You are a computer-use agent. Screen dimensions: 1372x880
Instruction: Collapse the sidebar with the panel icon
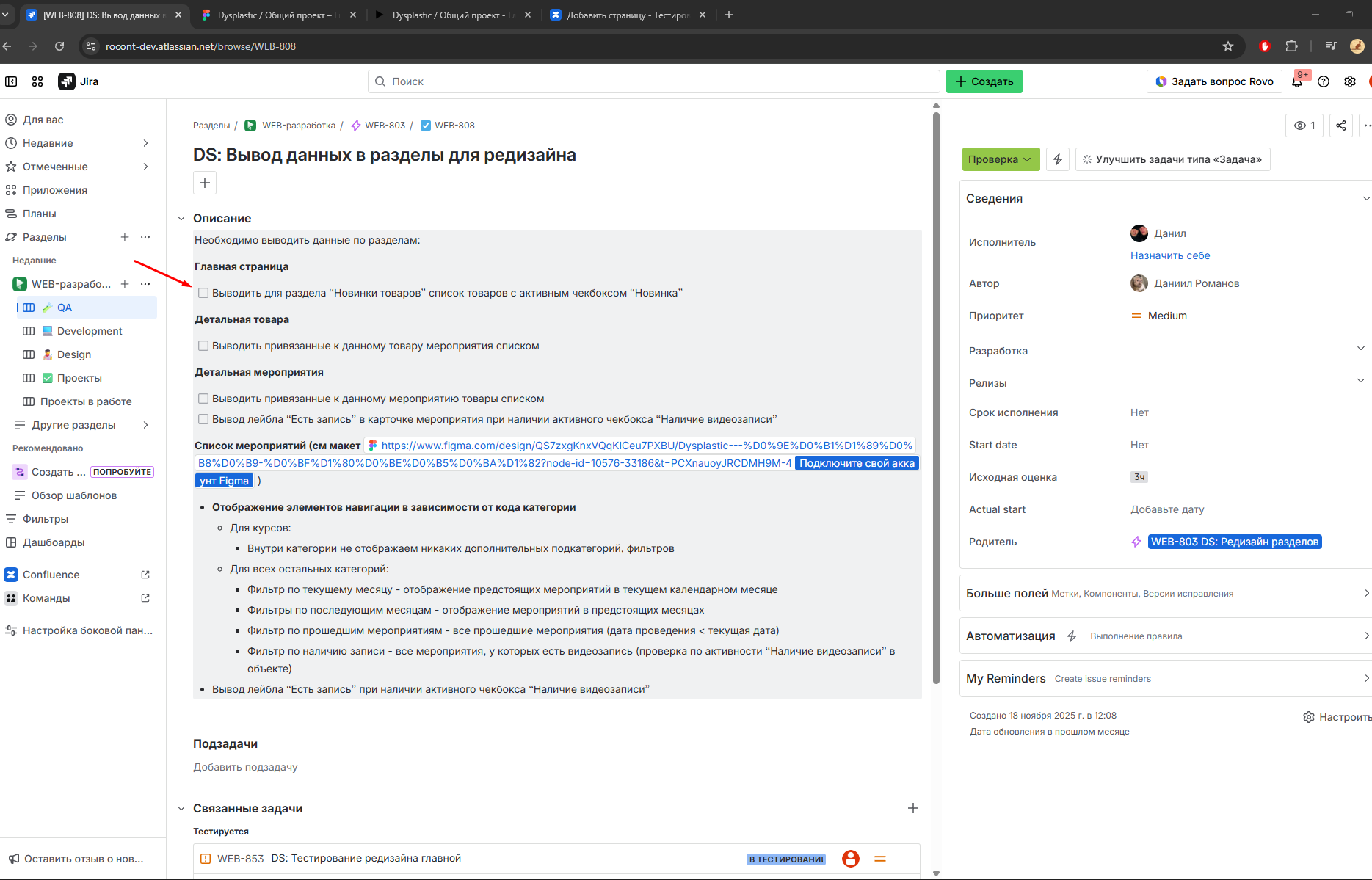coord(11,81)
